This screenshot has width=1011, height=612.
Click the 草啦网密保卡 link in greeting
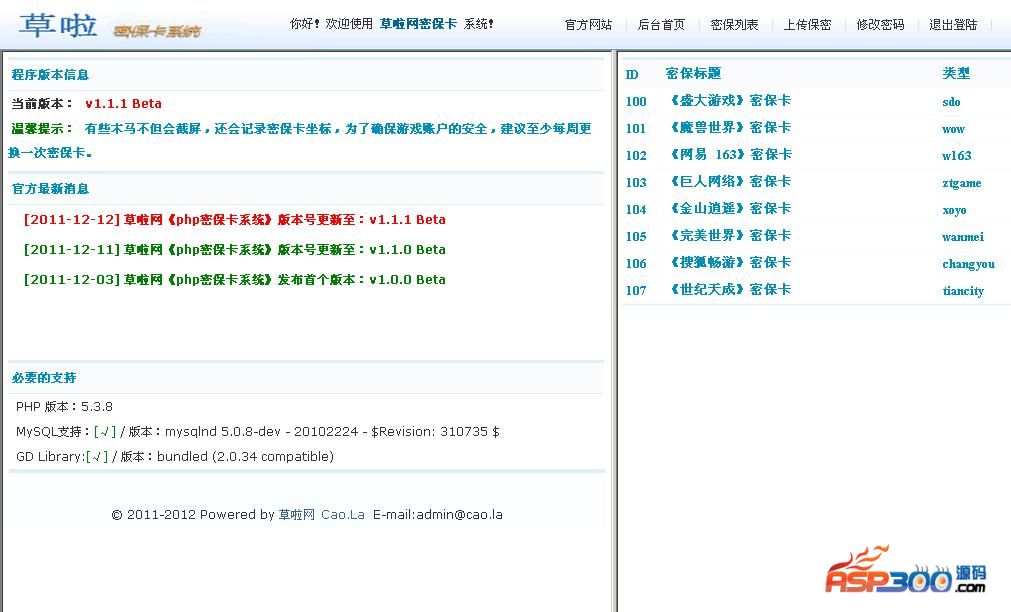418,24
